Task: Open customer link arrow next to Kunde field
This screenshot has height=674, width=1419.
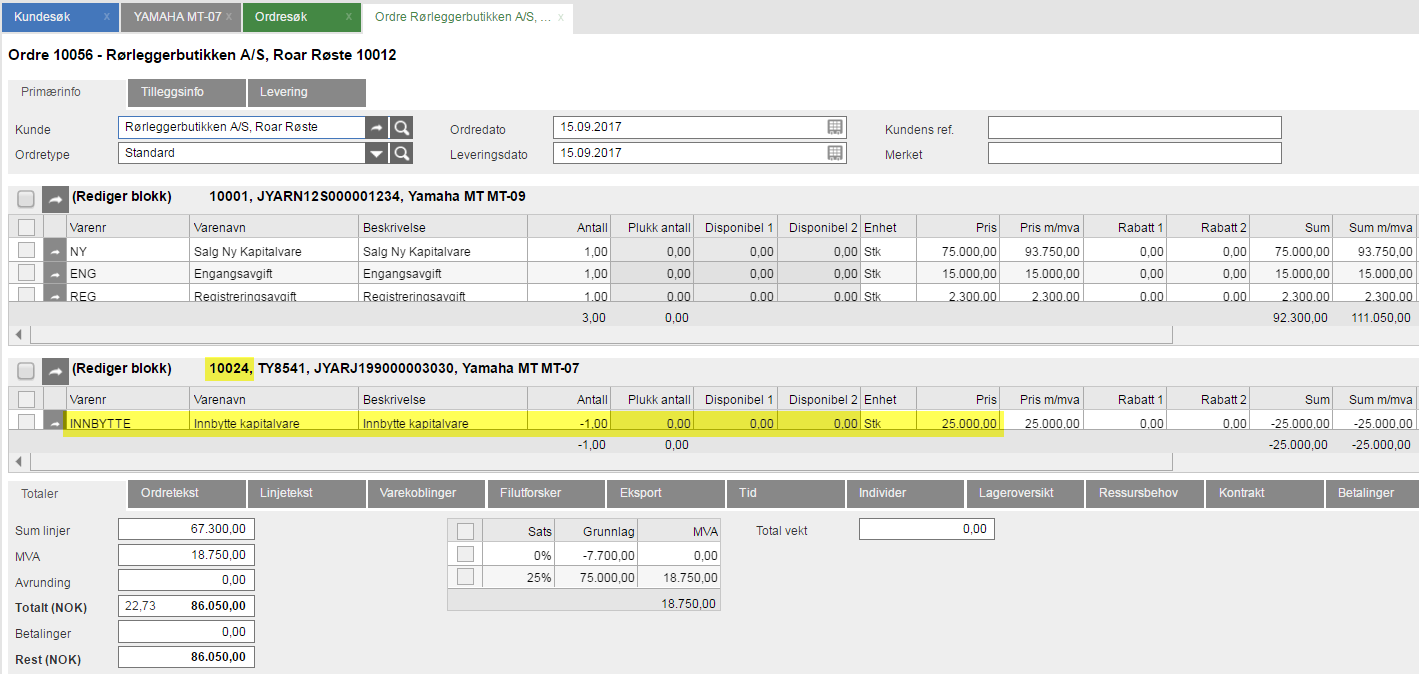Action: point(376,127)
